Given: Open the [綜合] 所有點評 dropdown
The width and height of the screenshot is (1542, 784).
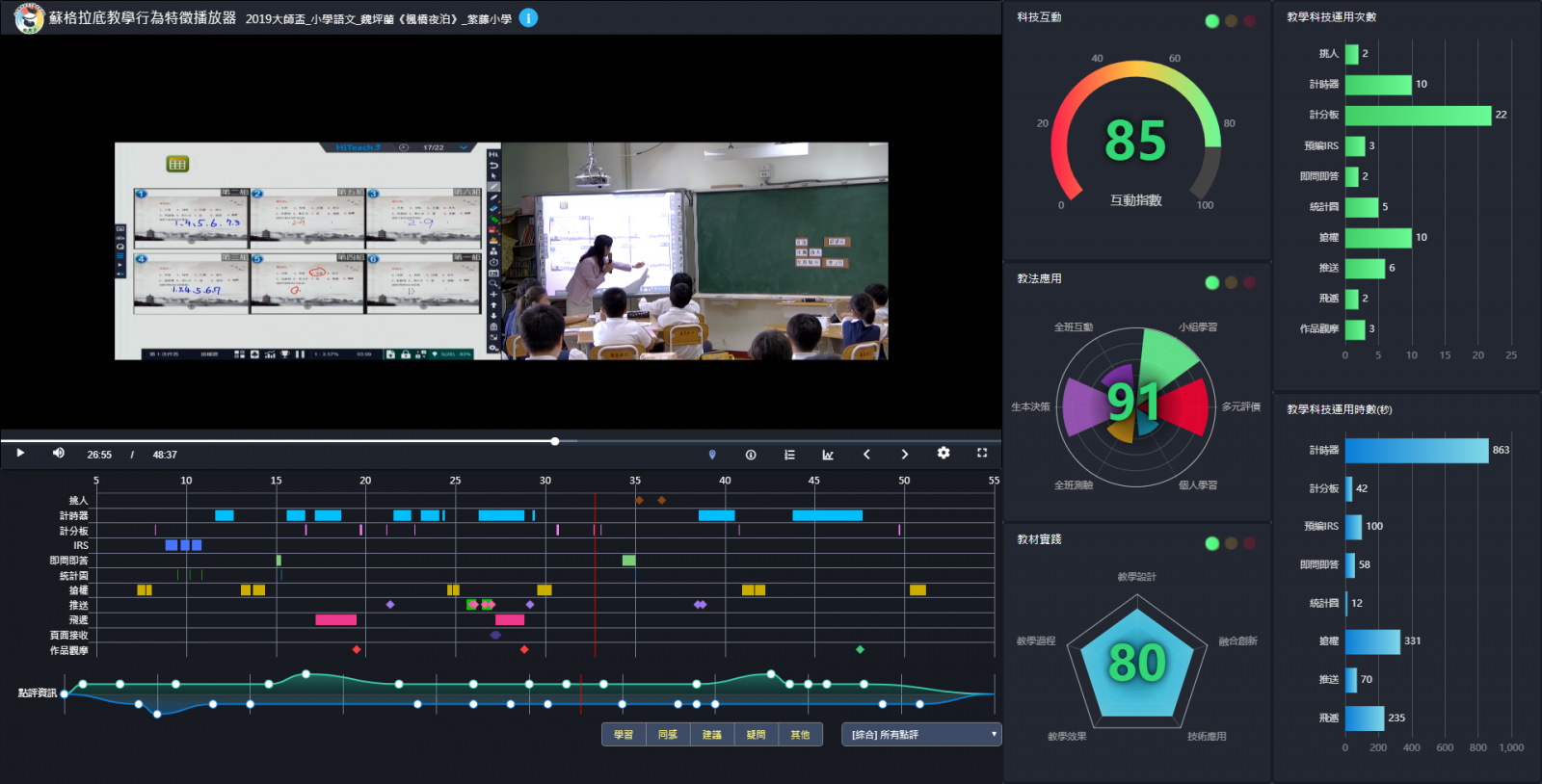Looking at the screenshot, I should coord(921,735).
